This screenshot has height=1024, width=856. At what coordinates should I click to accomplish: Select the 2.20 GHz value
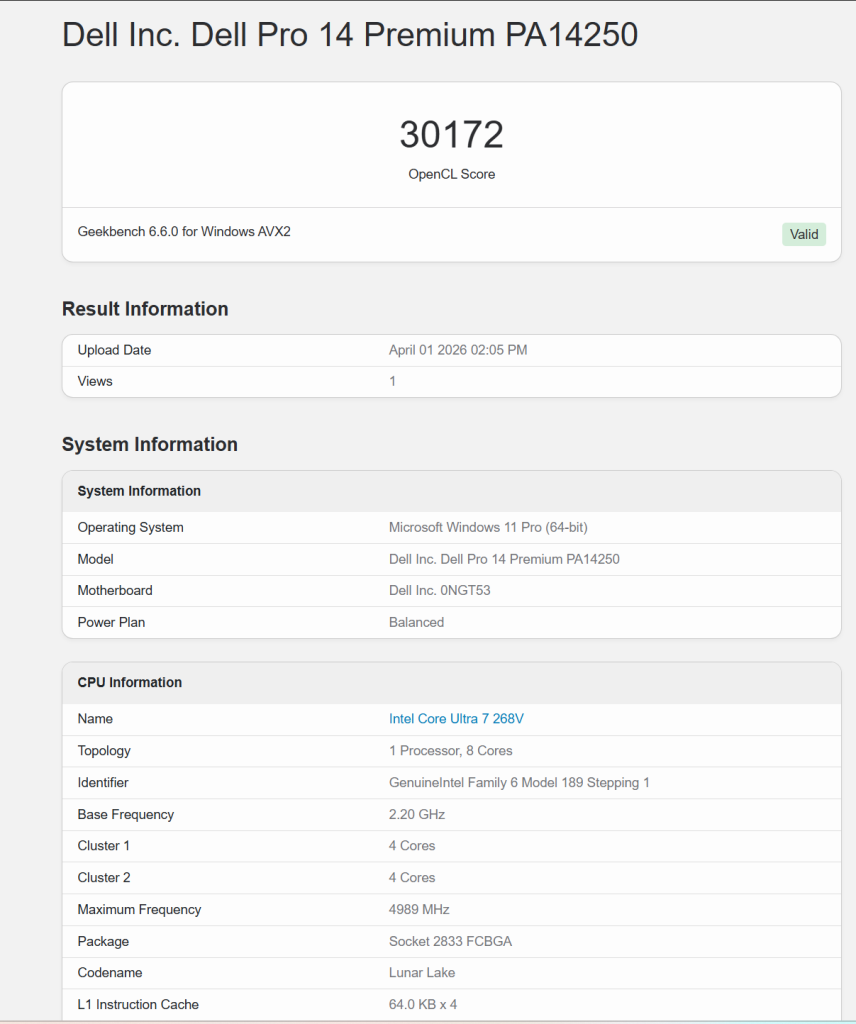[417, 814]
